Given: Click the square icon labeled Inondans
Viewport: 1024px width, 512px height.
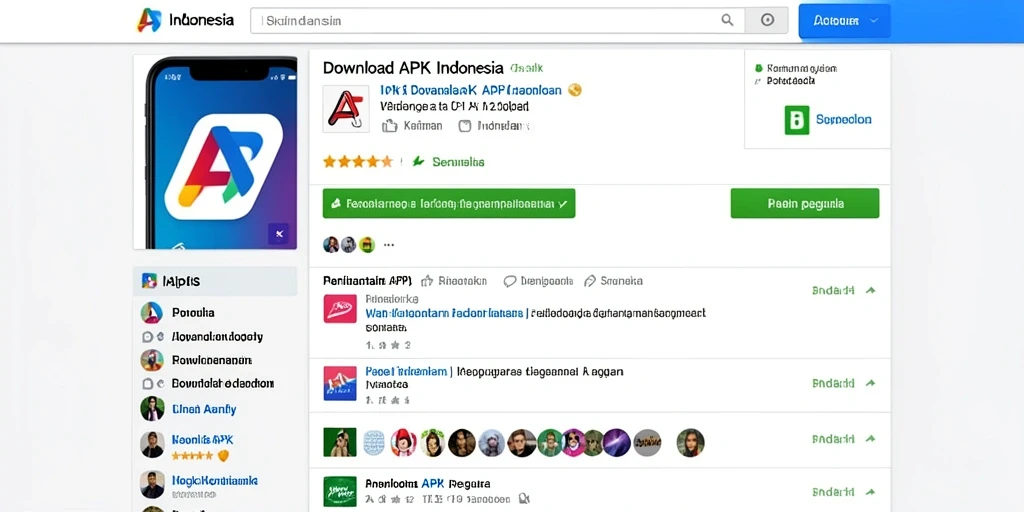Looking at the screenshot, I should point(465,126).
